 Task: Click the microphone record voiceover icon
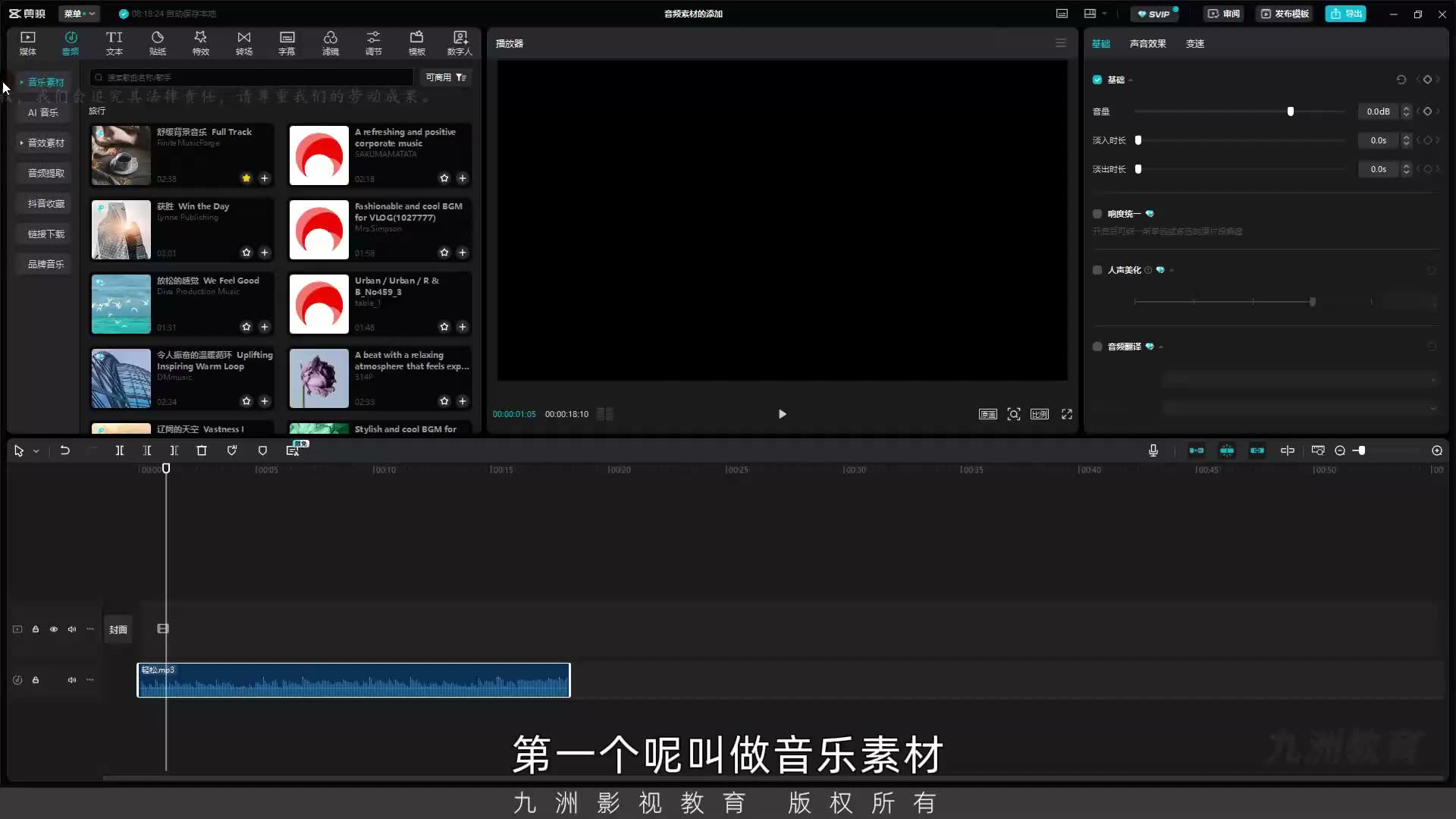(x=1153, y=450)
